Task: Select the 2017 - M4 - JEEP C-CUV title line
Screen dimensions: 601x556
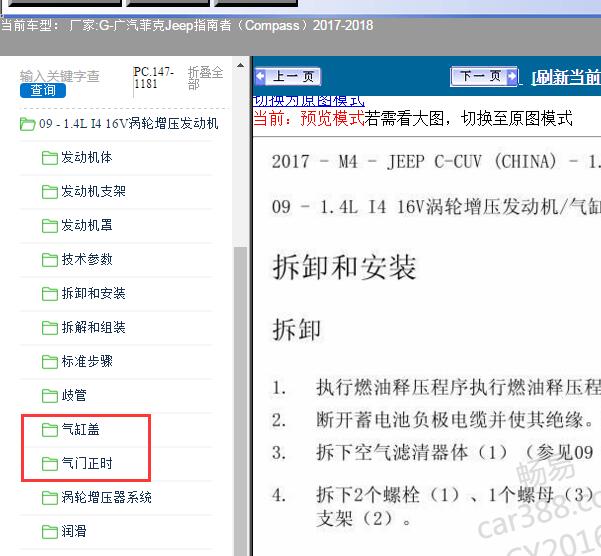Action: point(436,161)
